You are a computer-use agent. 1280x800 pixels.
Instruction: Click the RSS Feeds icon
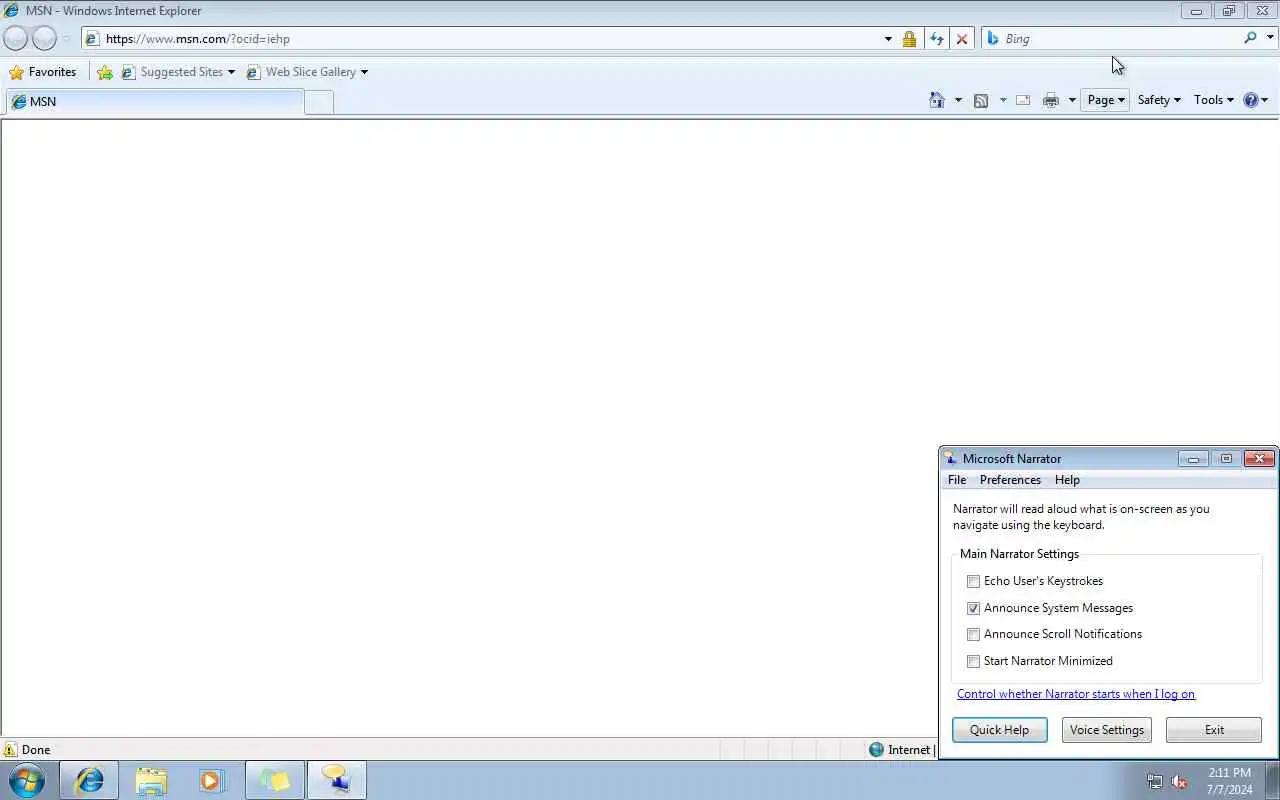tap(981, 100)
